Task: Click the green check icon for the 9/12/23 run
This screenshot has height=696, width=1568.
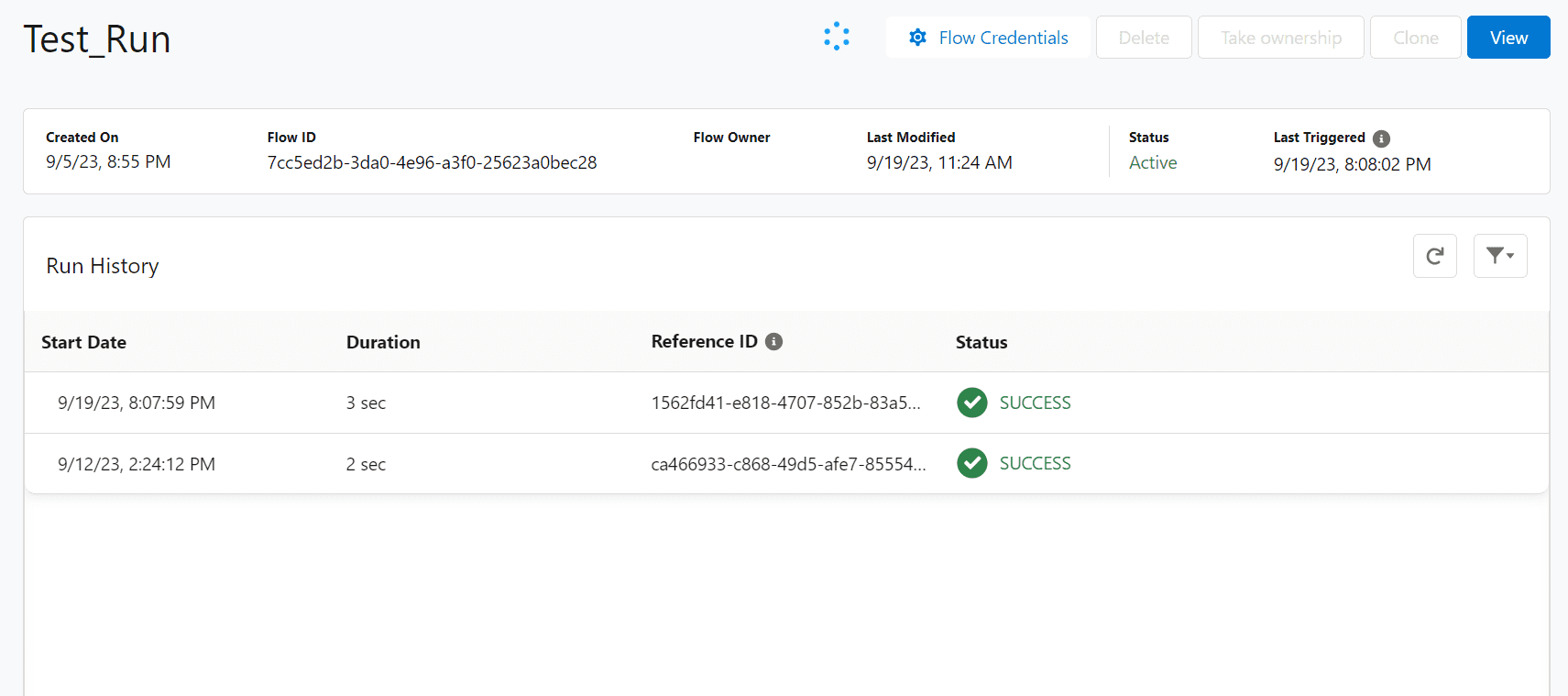Action: tap(972, 463)
